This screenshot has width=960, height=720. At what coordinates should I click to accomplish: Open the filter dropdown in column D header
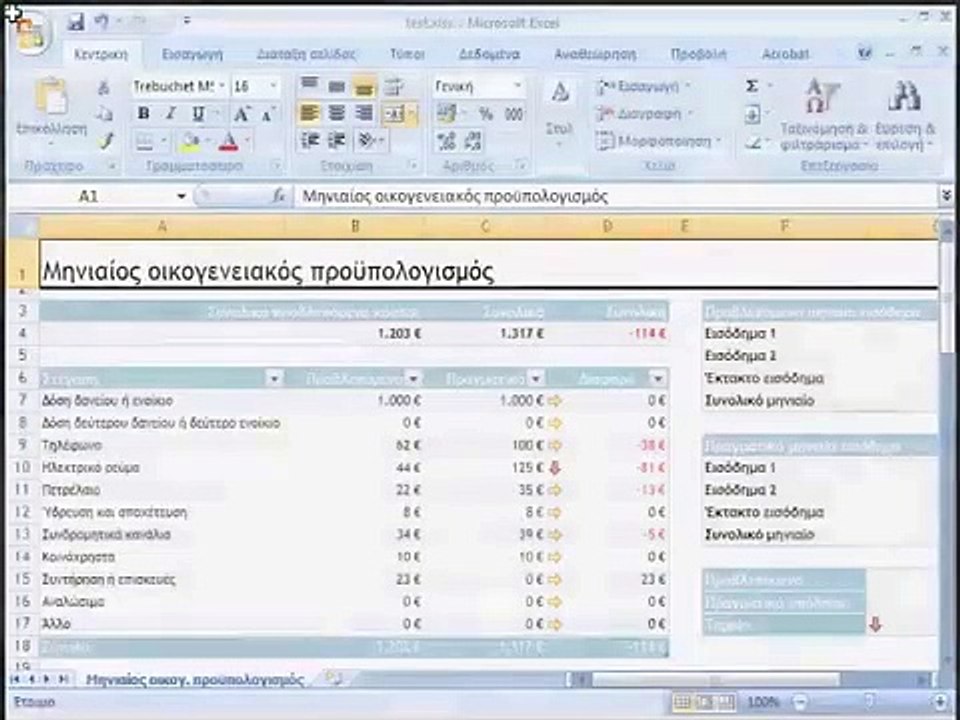pyautogui.click(x=658, y=378)
